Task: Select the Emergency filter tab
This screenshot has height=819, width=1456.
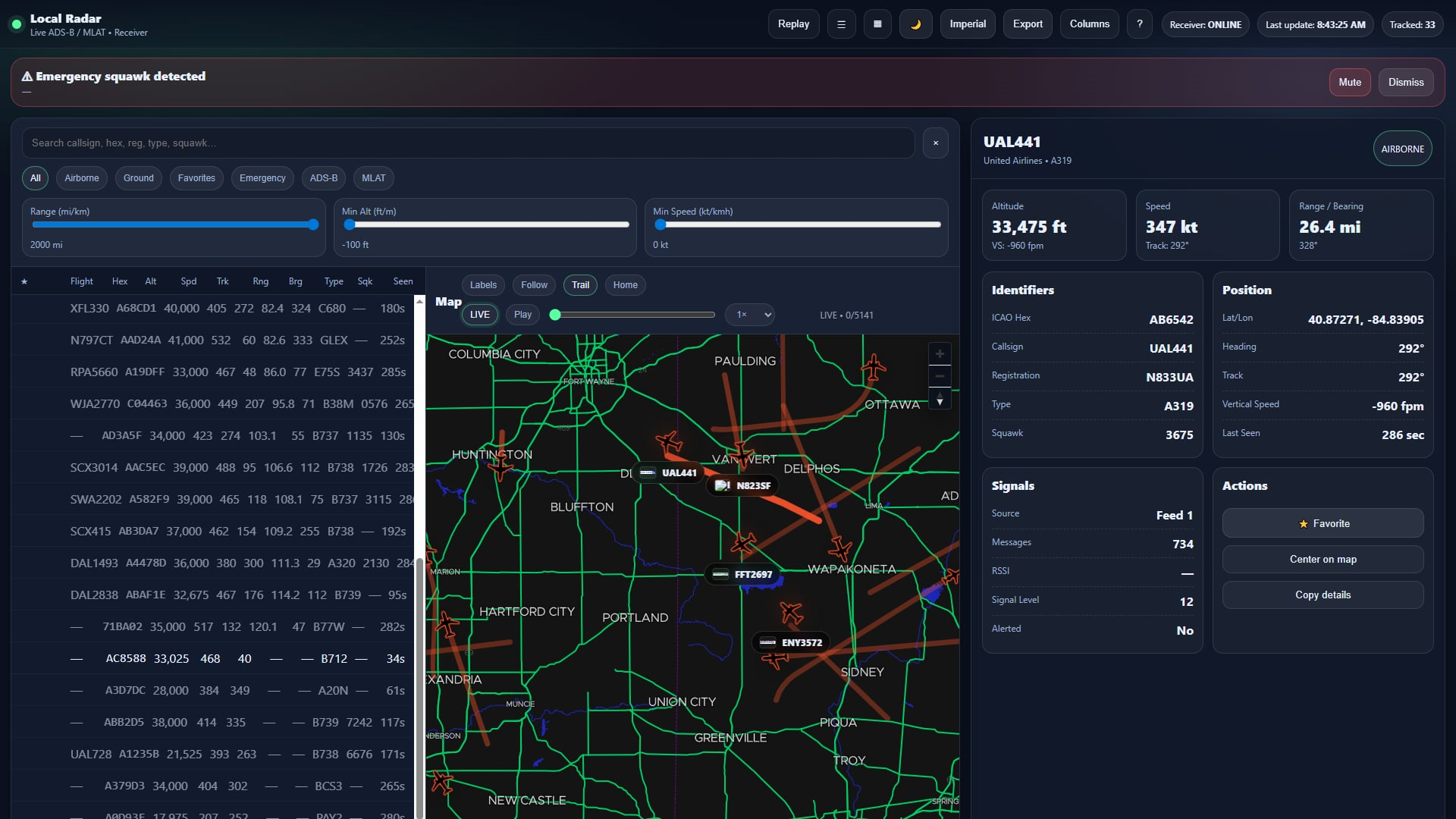Action: (x=262, y=178)
